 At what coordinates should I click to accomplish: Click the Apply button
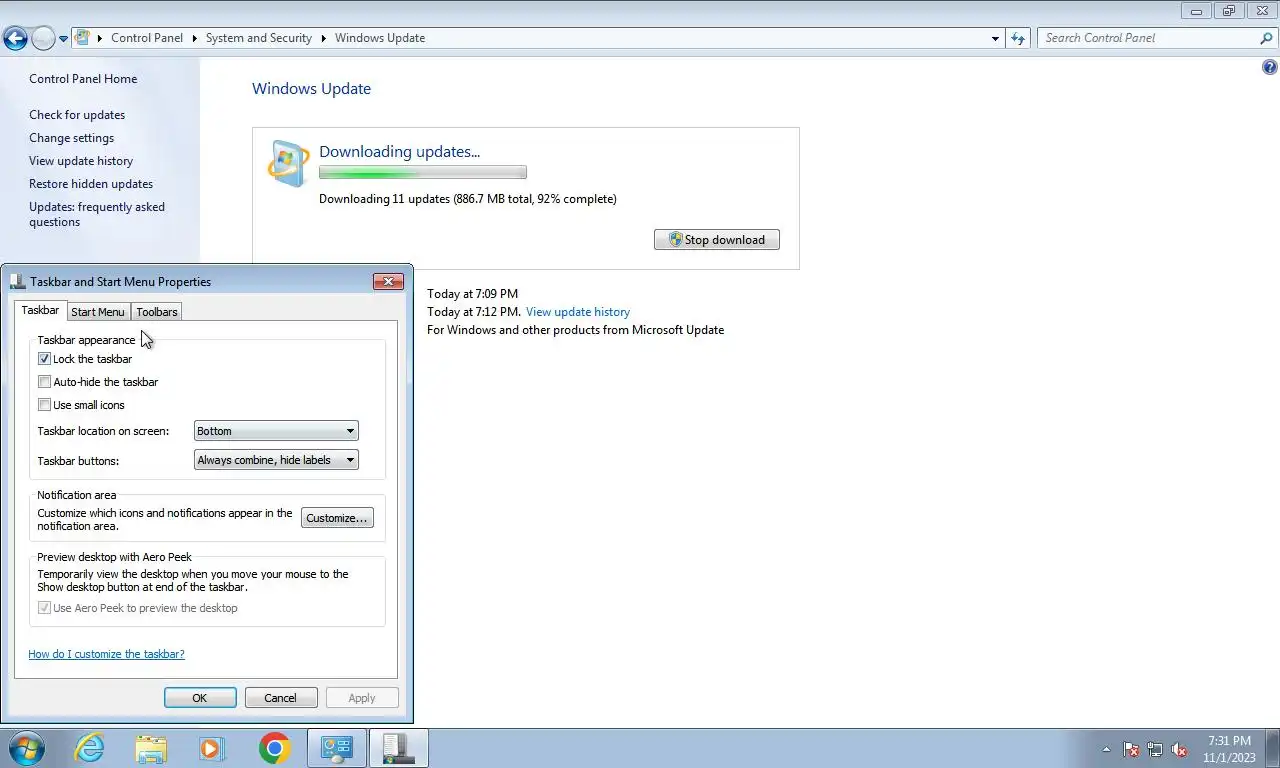362,698
